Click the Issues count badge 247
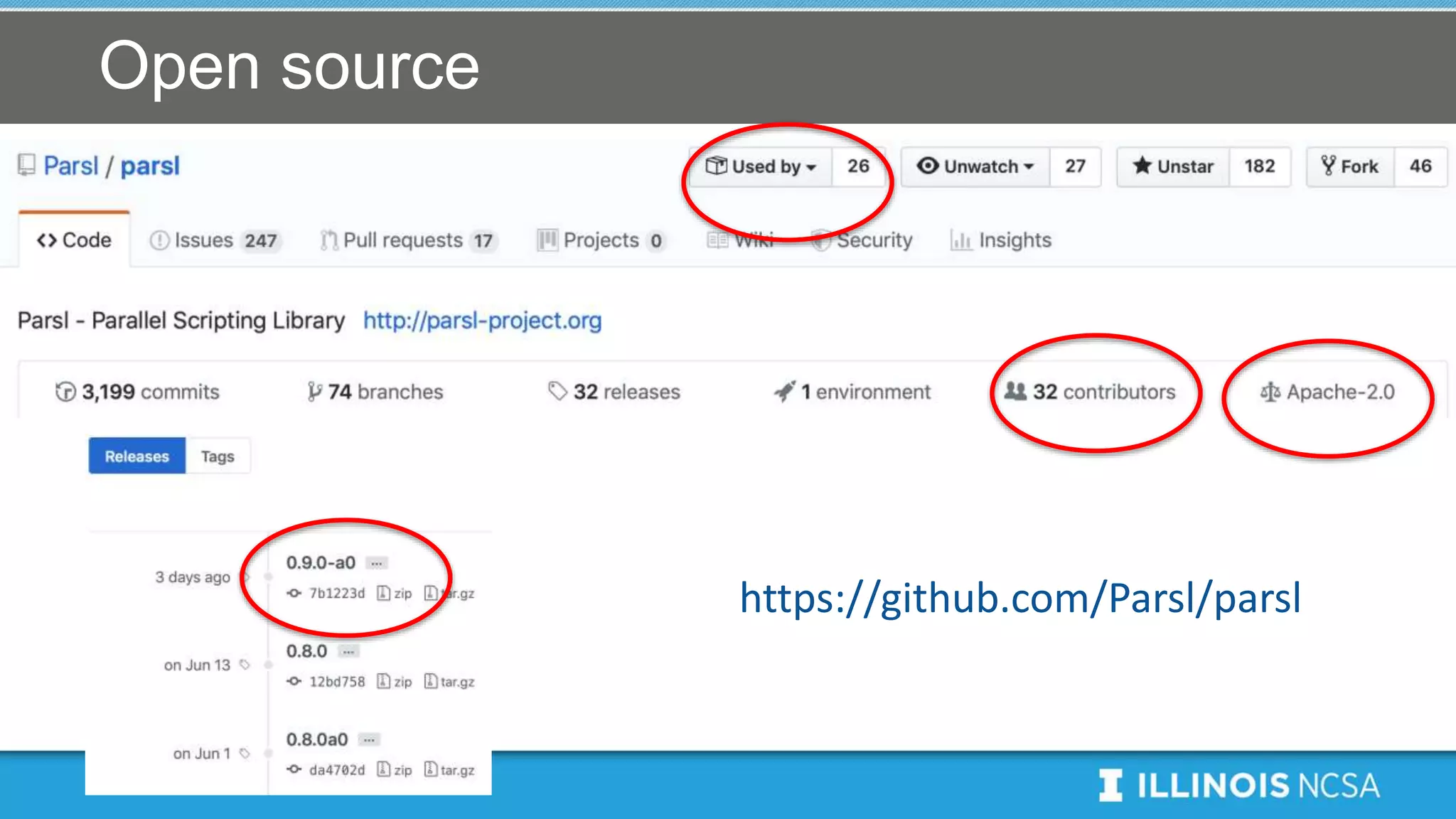Image resolution: width=1456 pixels, height=819 pixels. (x=261, y=241)
